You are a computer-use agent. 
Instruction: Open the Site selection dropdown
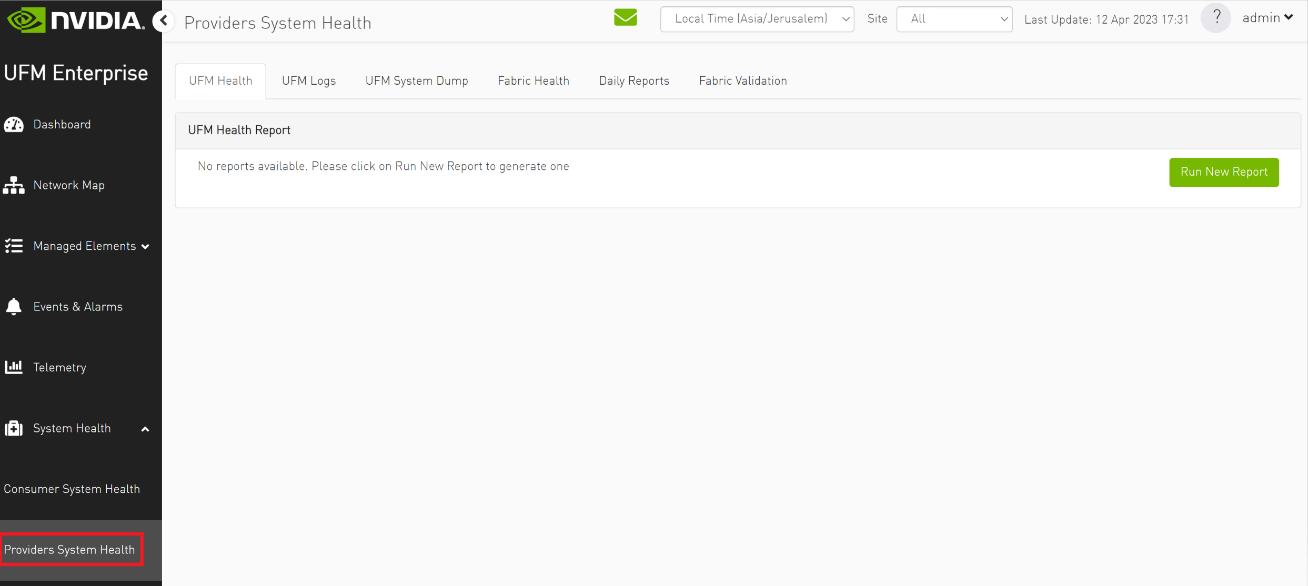tap(953, 18)
